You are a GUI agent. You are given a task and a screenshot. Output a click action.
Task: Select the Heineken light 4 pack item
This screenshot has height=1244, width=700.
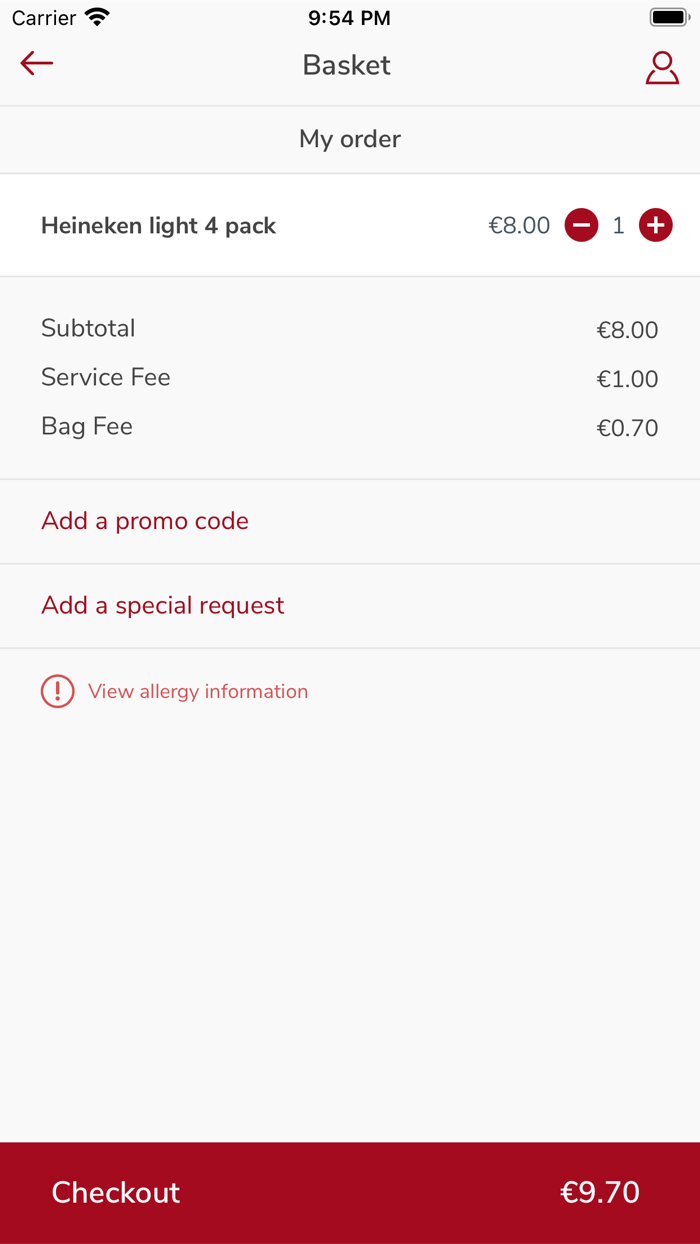158,226
